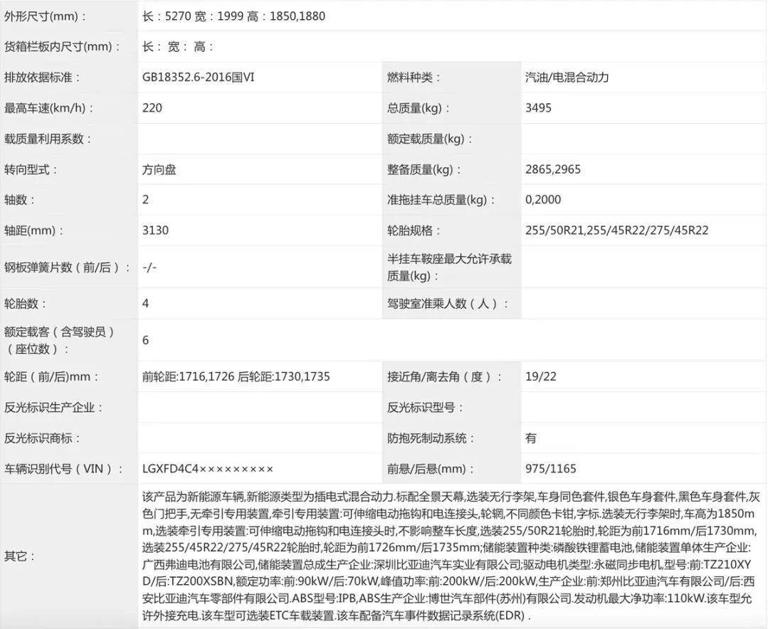
Task: Click the dimensions value '长：5270 宽：1999 高：1850,1880'
Action: pyautogui.click(x=234, y=16)
